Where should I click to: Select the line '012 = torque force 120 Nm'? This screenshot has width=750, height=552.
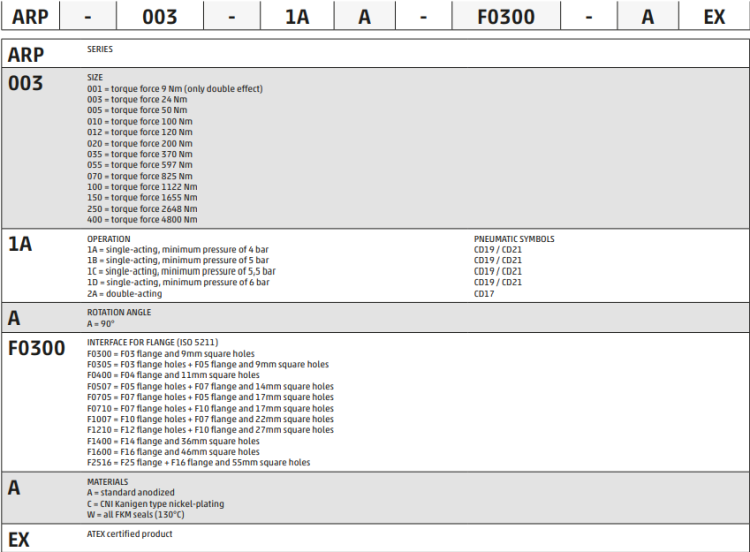(140, 132)
